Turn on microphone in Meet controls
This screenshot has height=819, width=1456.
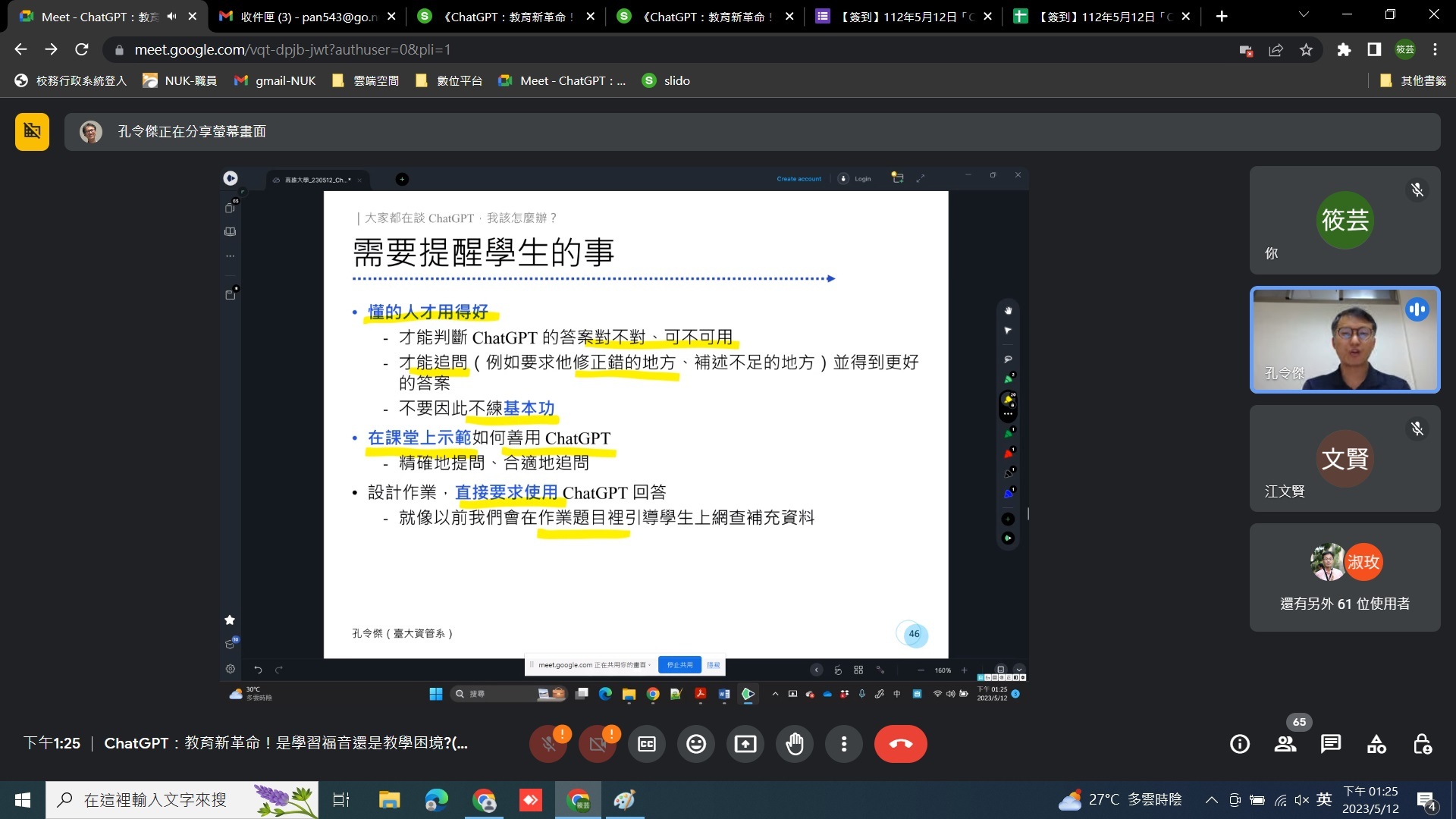tap(548, 744)
